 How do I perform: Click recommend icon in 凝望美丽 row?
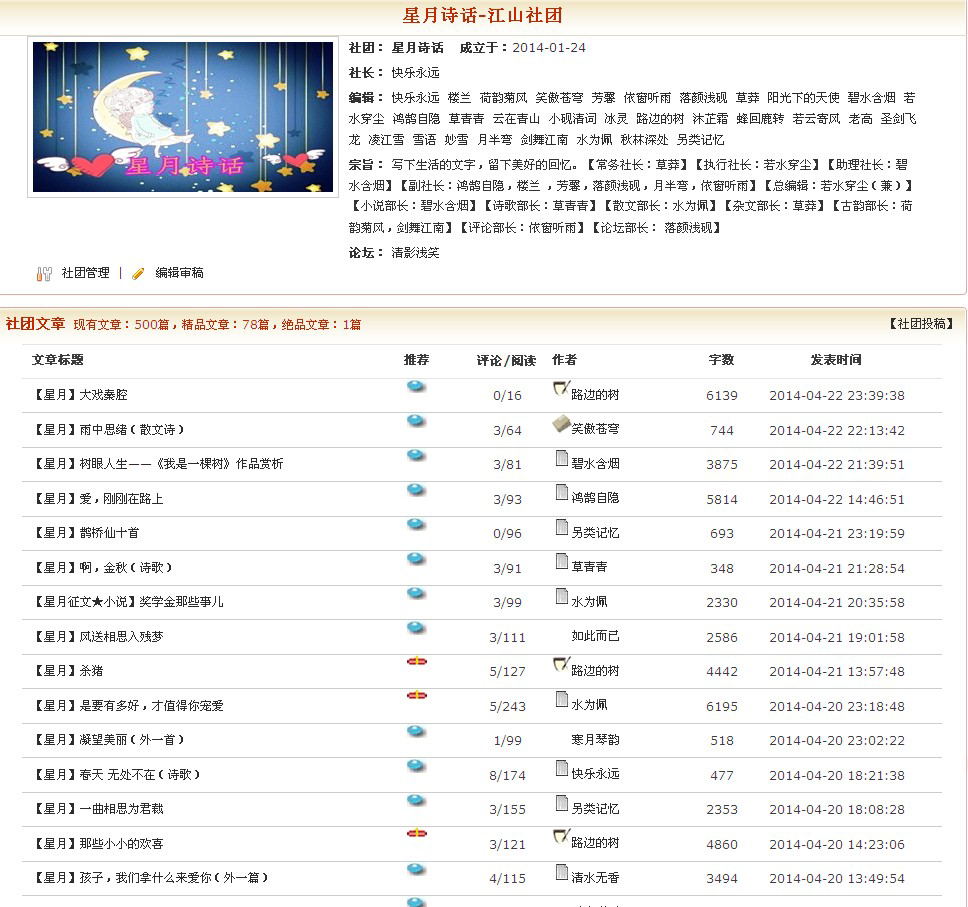[417, 731]
